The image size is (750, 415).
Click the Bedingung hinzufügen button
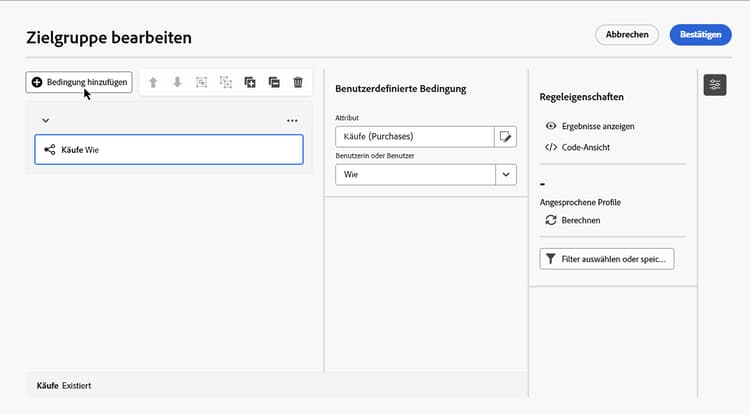[79, 82]
